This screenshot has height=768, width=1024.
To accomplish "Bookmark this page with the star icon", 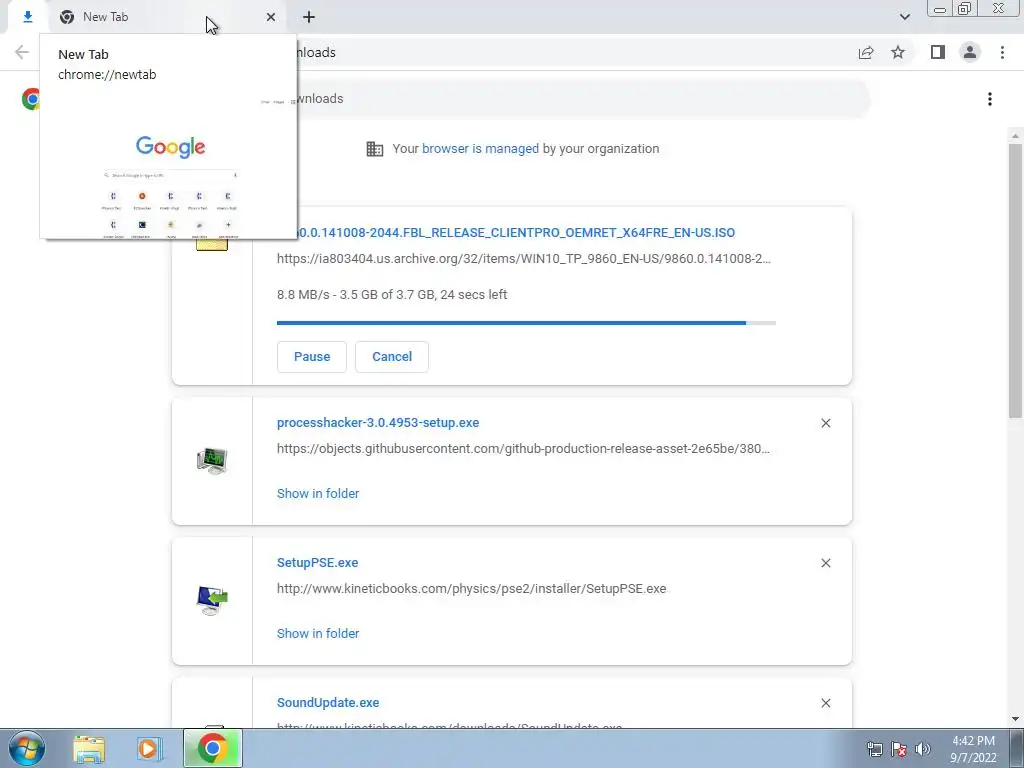I will point(898,52).
